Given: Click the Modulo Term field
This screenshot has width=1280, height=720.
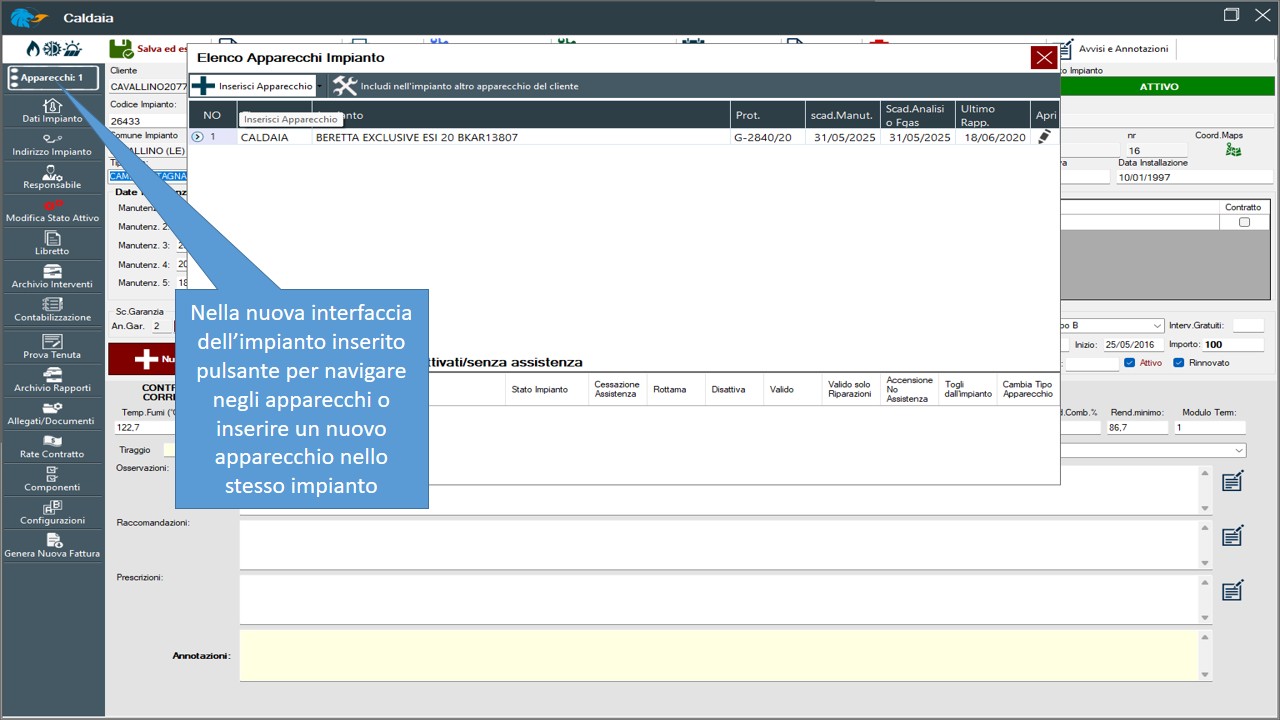Looking at the screenshot, I should click(1209, 427).
